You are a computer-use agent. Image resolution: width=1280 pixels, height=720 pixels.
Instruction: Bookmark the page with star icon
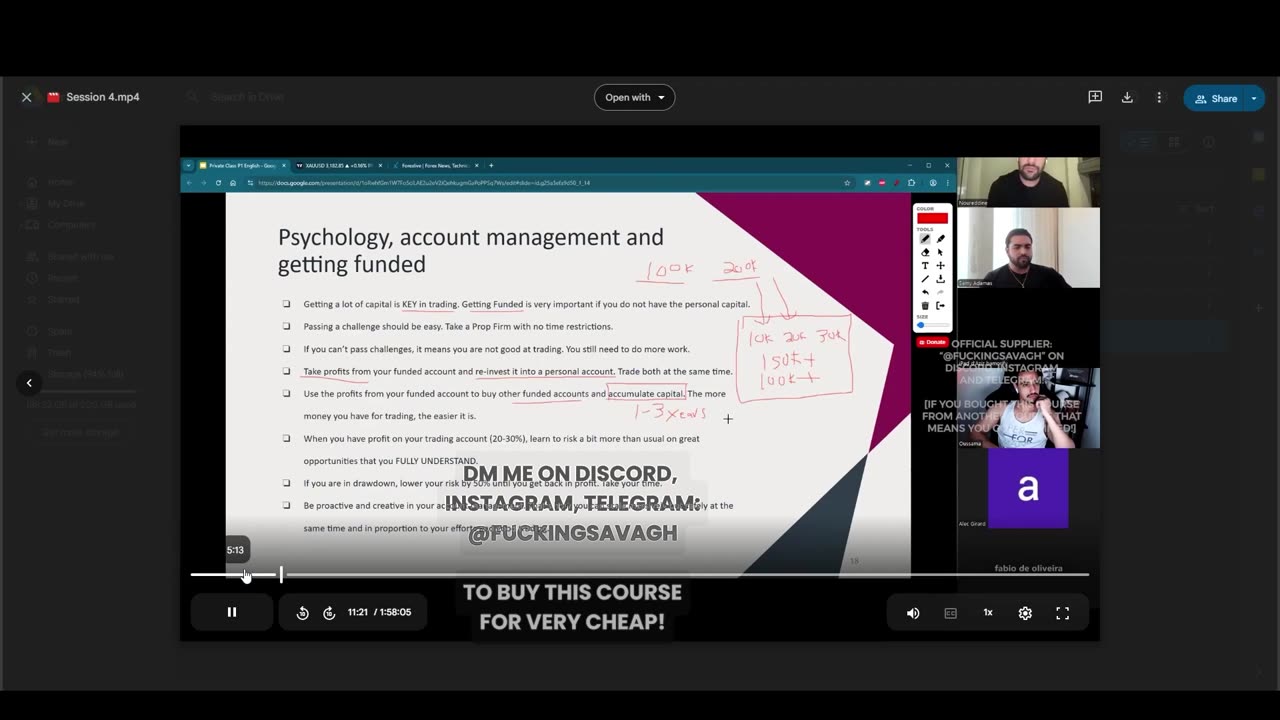pos(847,183)
